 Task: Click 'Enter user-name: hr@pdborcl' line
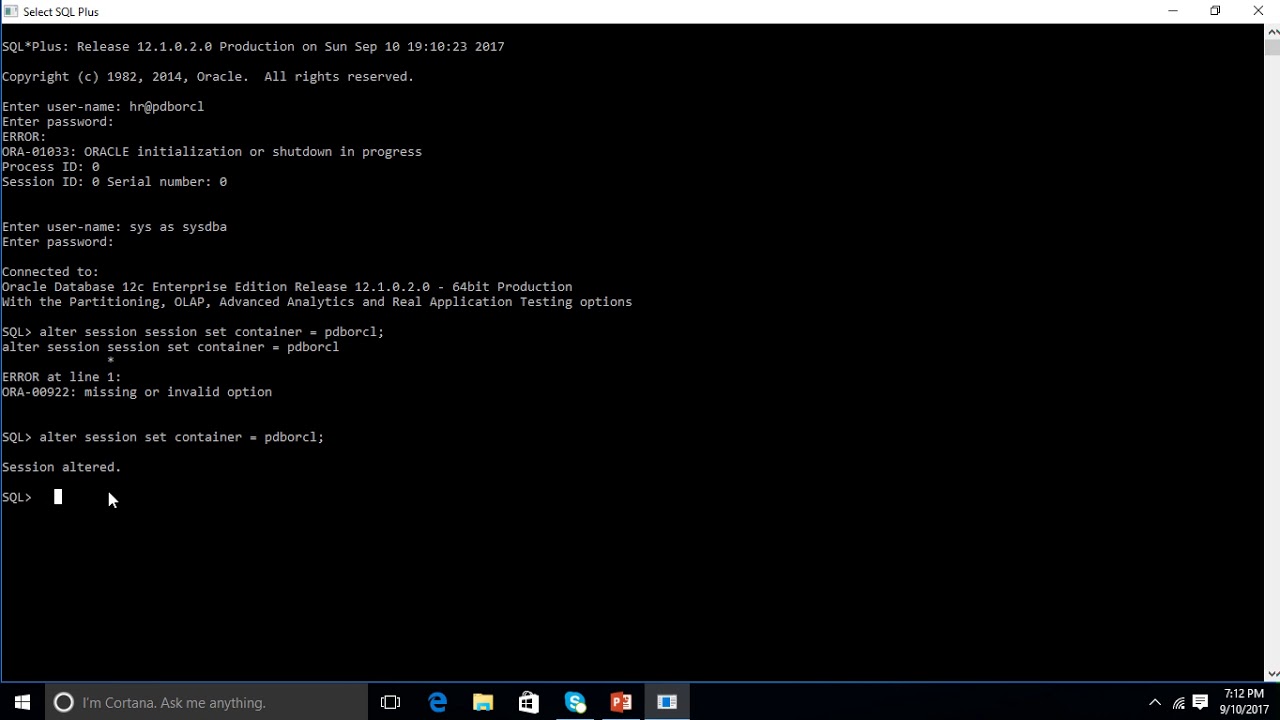coord(103,107)
